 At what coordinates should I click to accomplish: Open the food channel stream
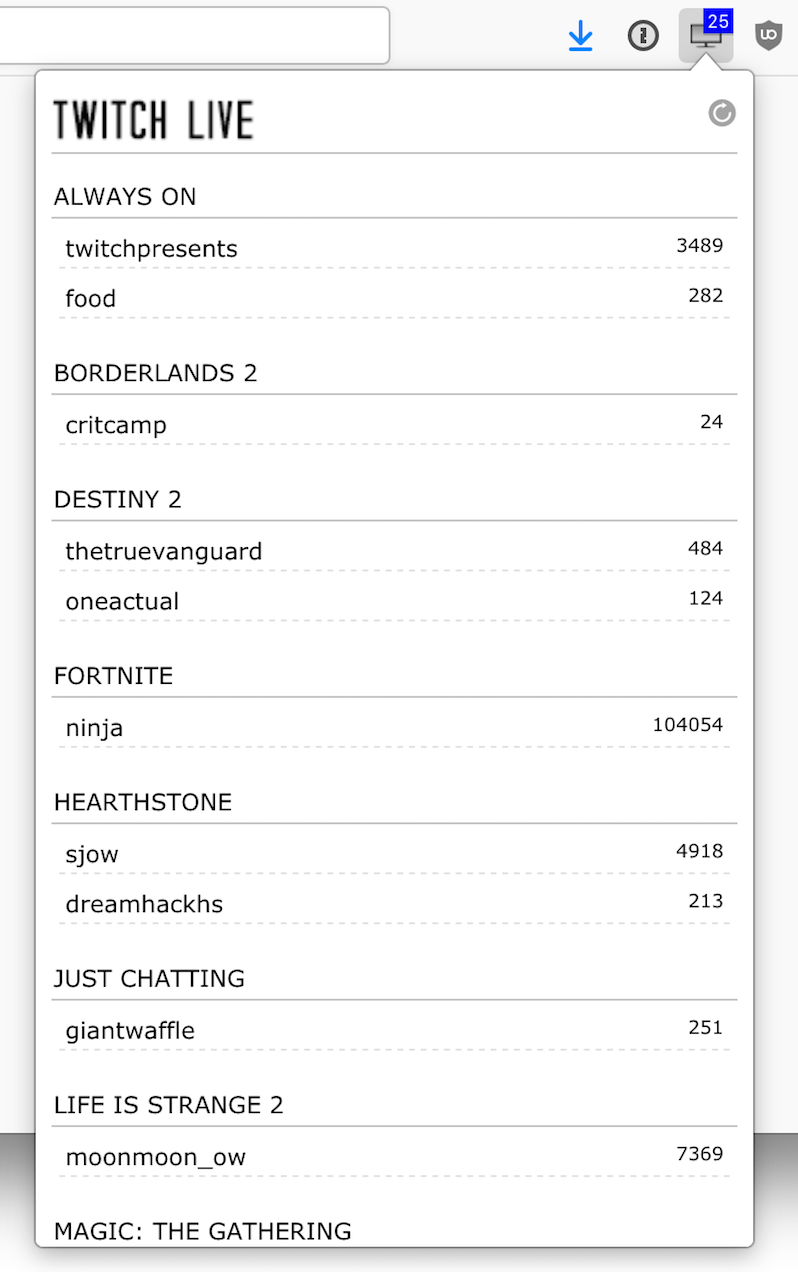pos(394,296)
